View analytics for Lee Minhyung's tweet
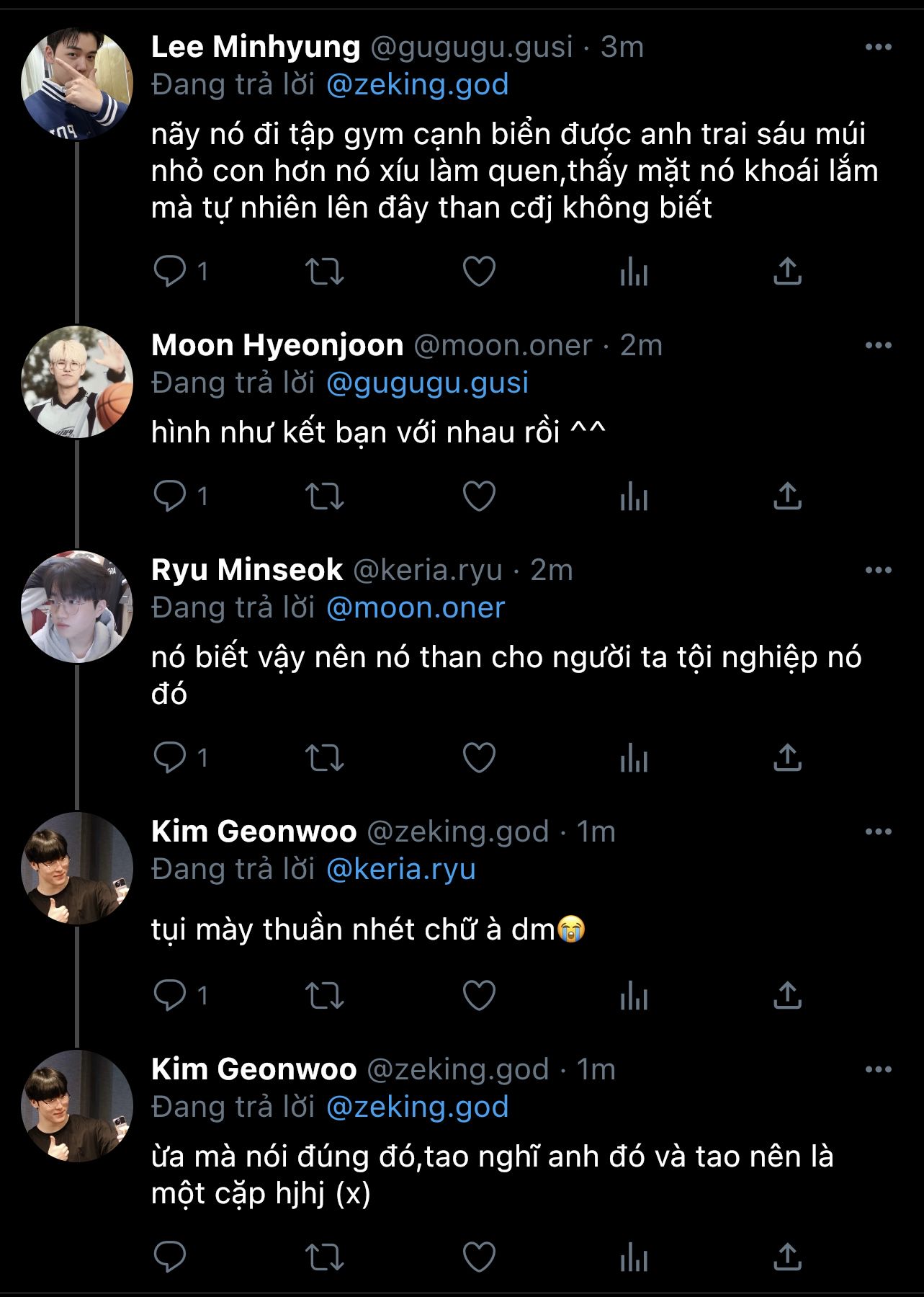The width and height of the screenshot is (924, 1297). click(x=634, y=272)
